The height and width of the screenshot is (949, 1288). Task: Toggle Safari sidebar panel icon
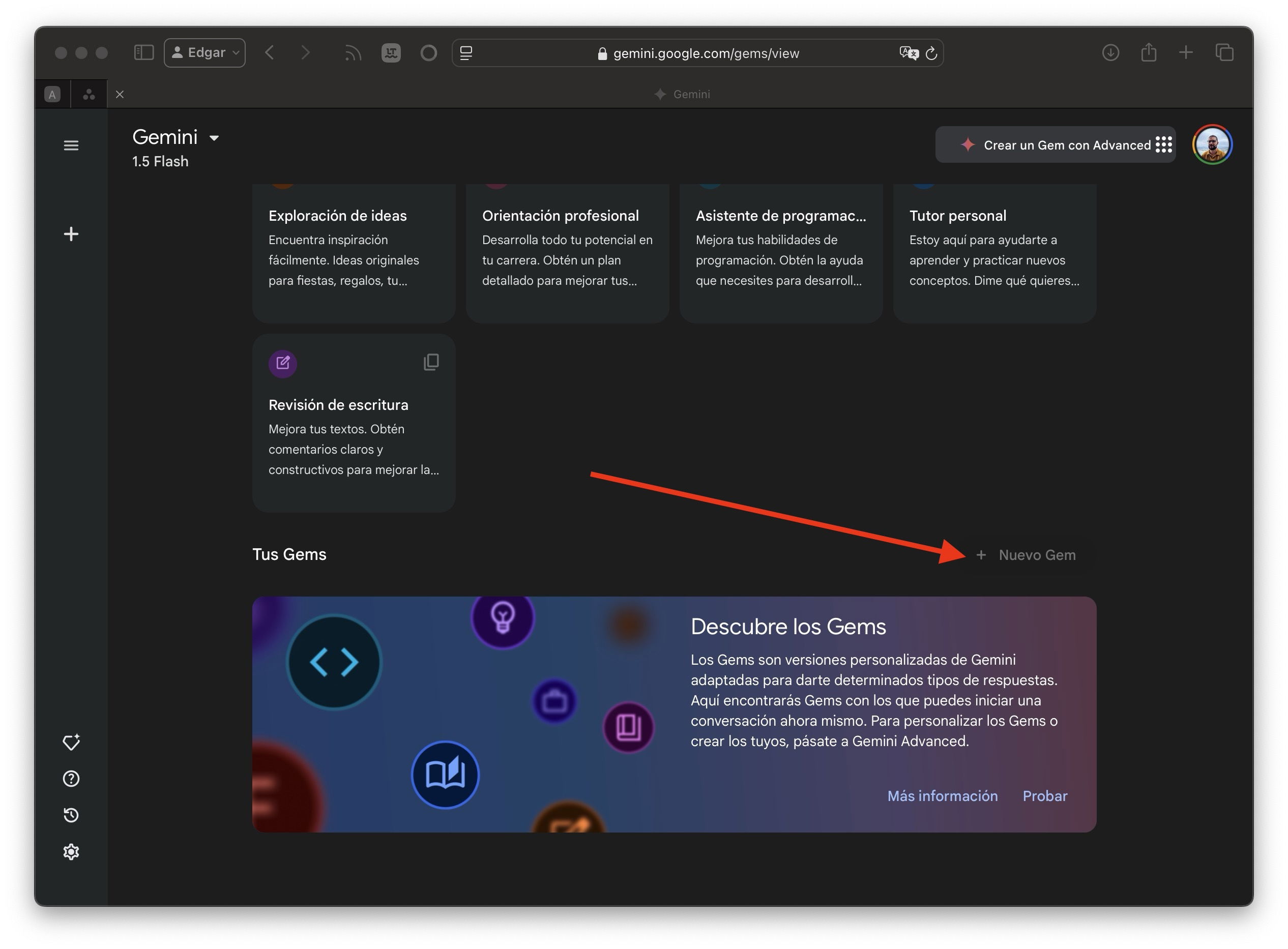click(143, 53)
